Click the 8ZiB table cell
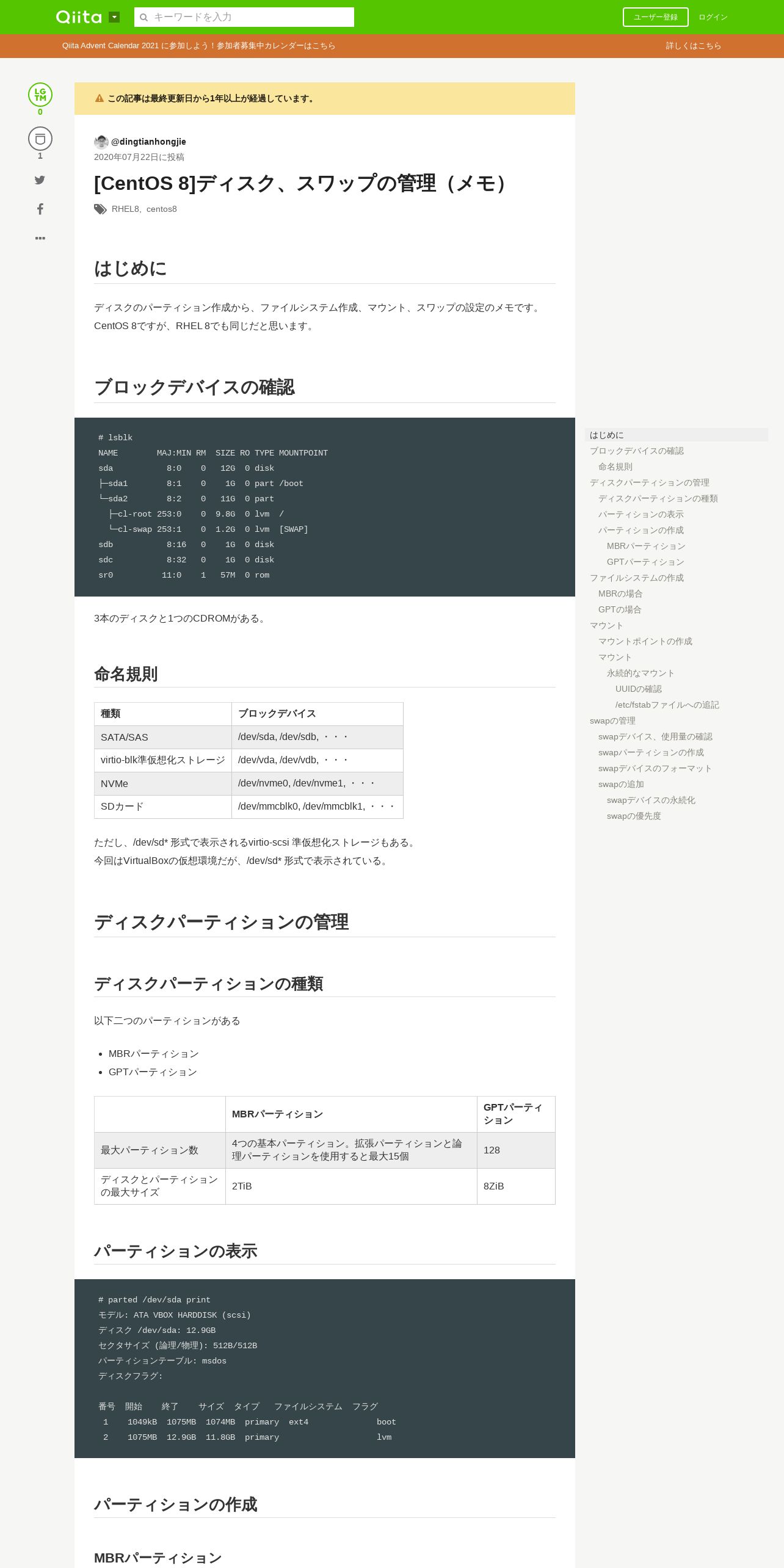The height and width of the screenshot is (1568, 784). (516, 1186)
